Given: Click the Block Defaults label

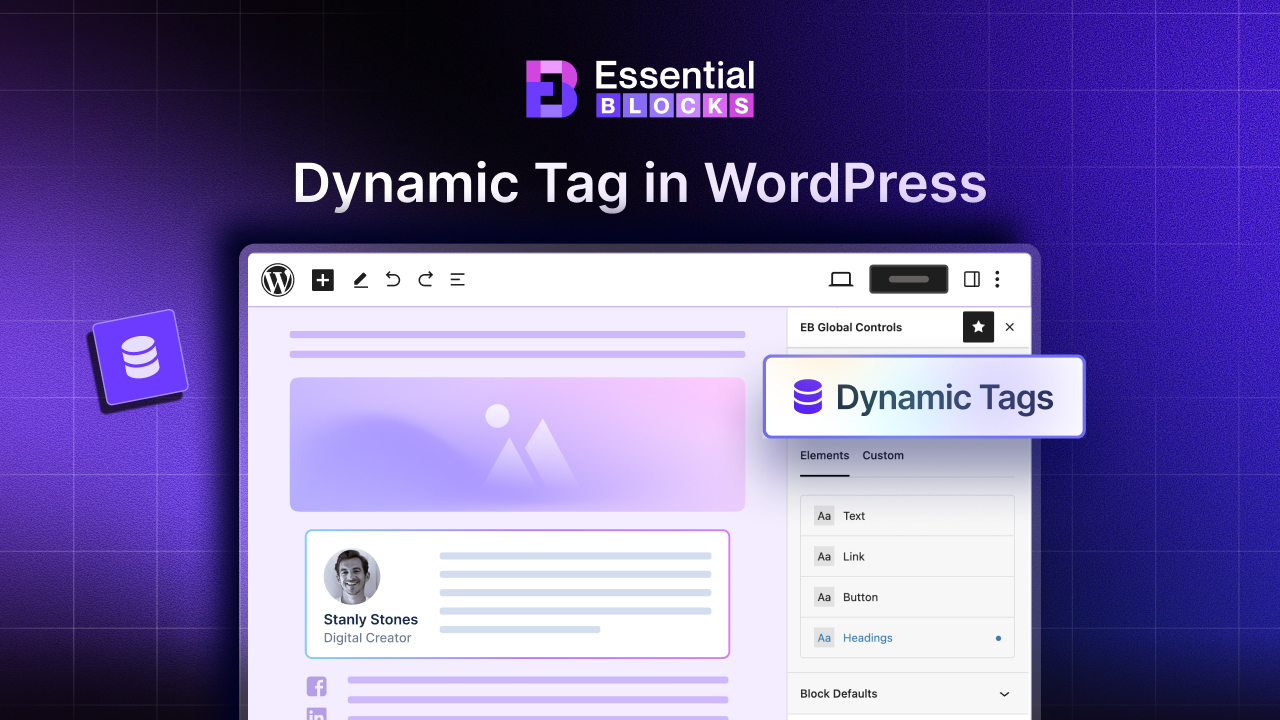Looking at the screenshot, I should (x=839, y=694).
